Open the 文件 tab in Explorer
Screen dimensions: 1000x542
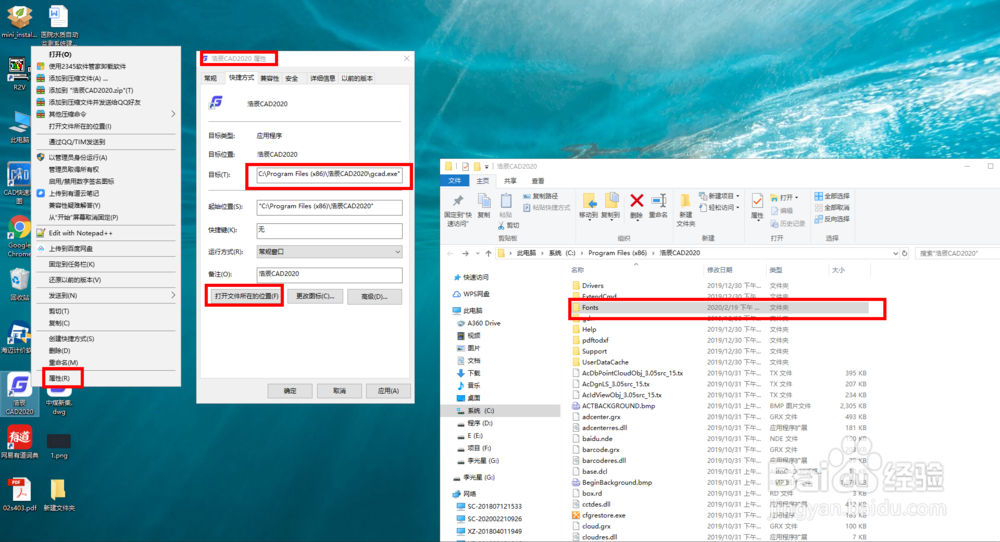click(455, 181)
